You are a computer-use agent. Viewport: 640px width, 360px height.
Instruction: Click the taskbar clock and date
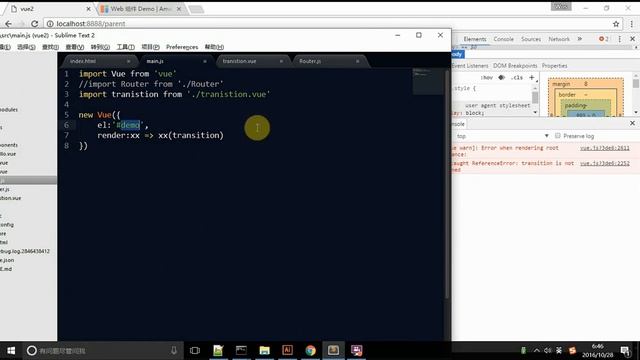point(598,351)
